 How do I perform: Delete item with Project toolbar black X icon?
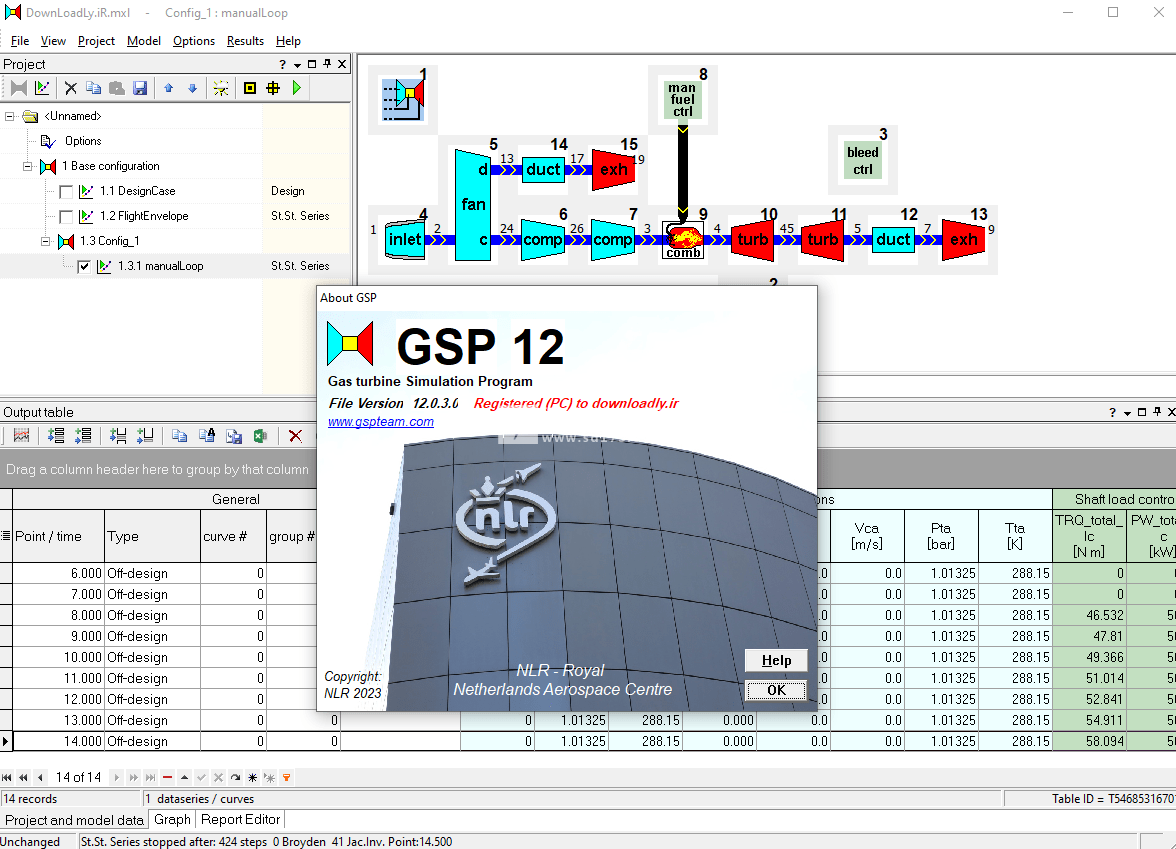[x=70, y=88]
